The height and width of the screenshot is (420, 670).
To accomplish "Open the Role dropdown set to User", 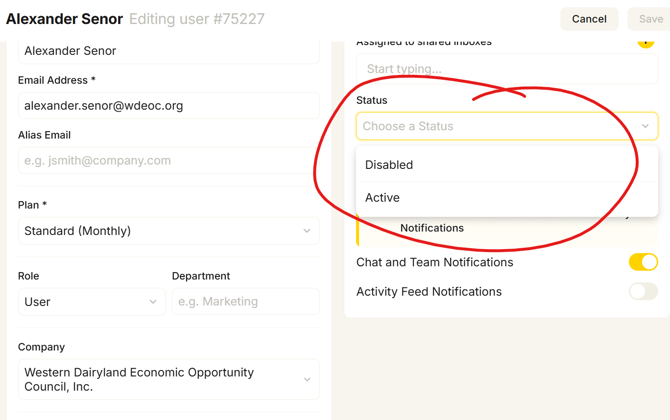I will pos(91,302).
